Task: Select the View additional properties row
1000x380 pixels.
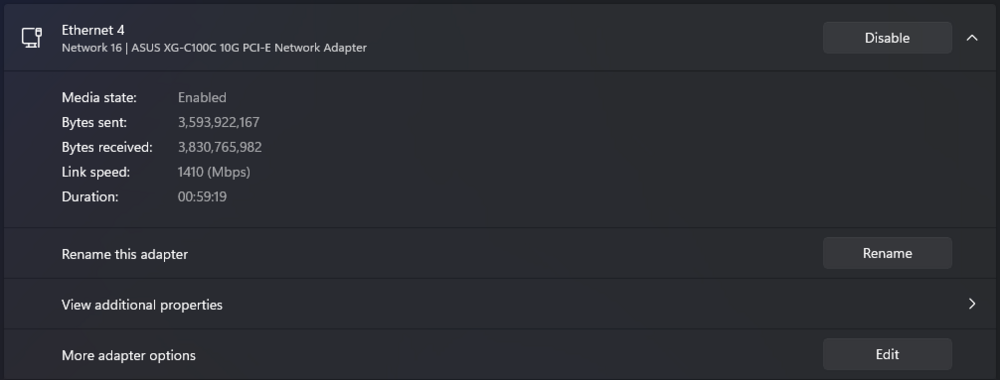Action: [500, 304]
